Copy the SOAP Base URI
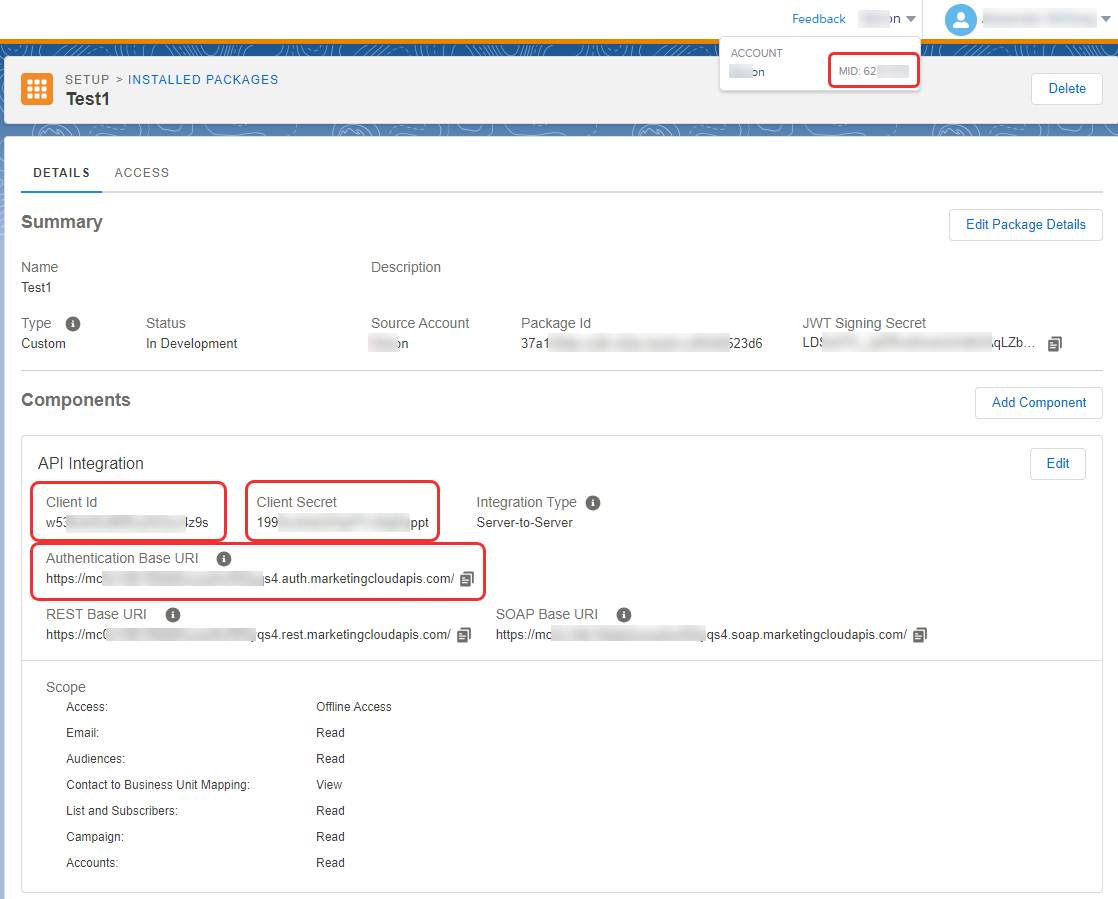Screen dimensions: 1118x899 [x=920, y=635]
